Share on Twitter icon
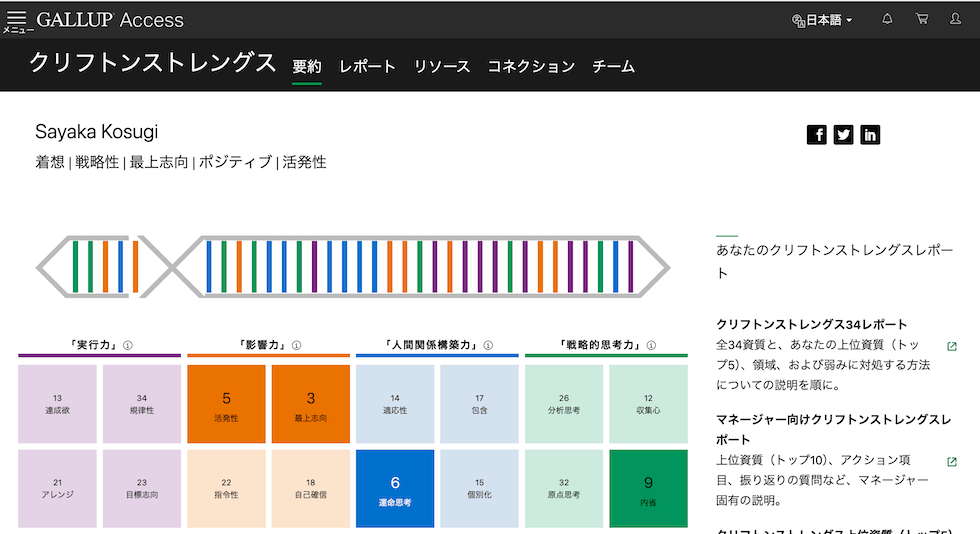This screenshot has height=534, width=980. pyautogui.click(x=843, y=134)
